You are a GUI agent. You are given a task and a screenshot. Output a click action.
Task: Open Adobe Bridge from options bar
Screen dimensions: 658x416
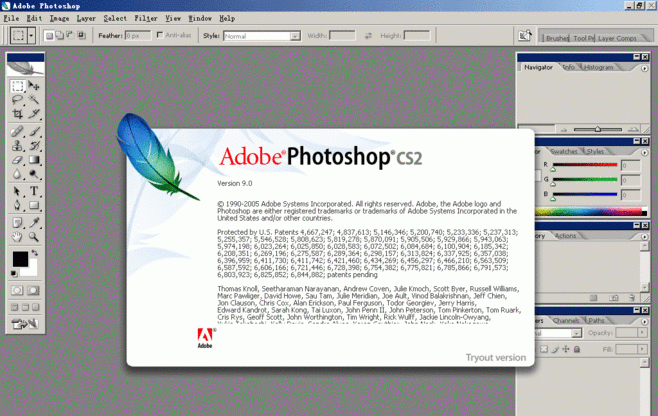click(525, 36)
